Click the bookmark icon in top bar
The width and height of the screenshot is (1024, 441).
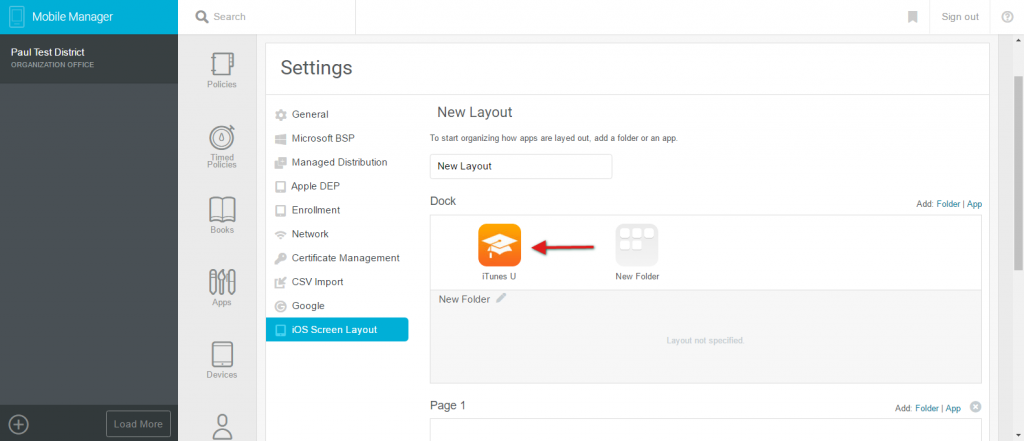pyautogui.click(x=912, y=17)
